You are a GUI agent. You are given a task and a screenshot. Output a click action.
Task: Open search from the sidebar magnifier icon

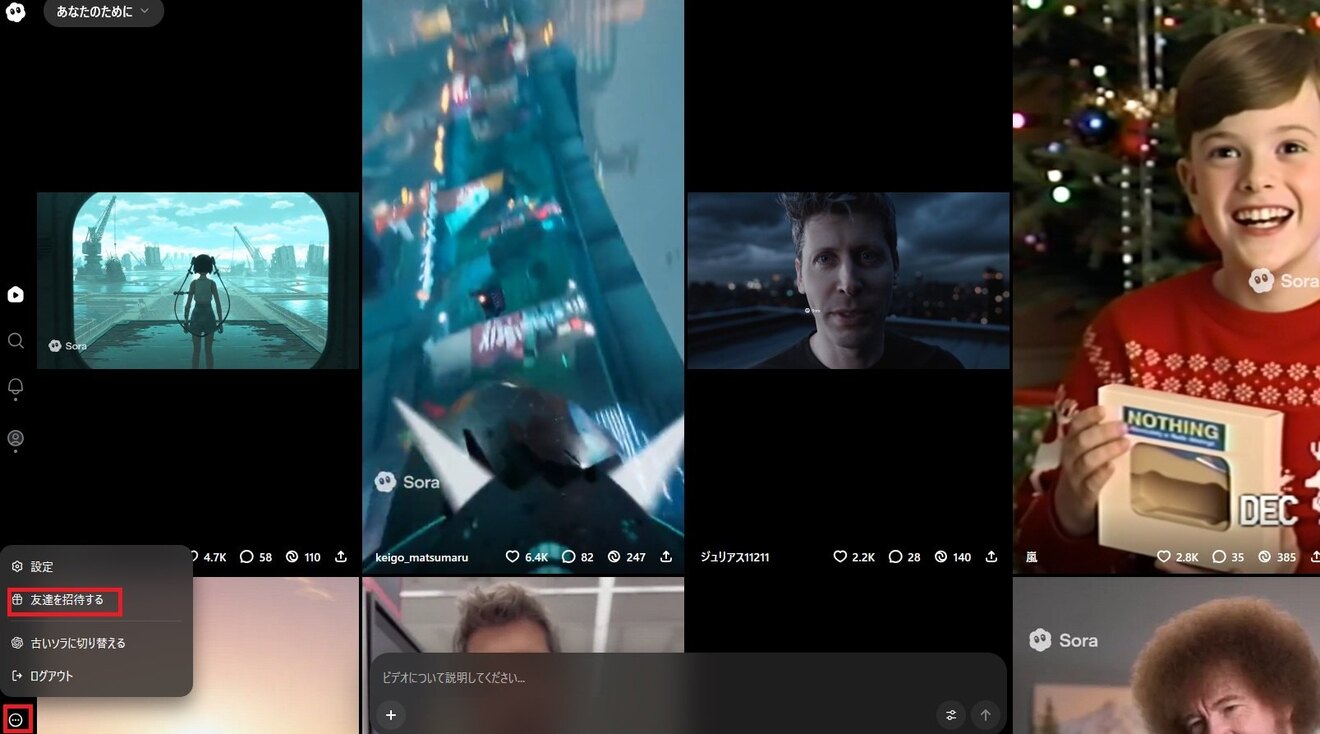(x=15, y=340)
